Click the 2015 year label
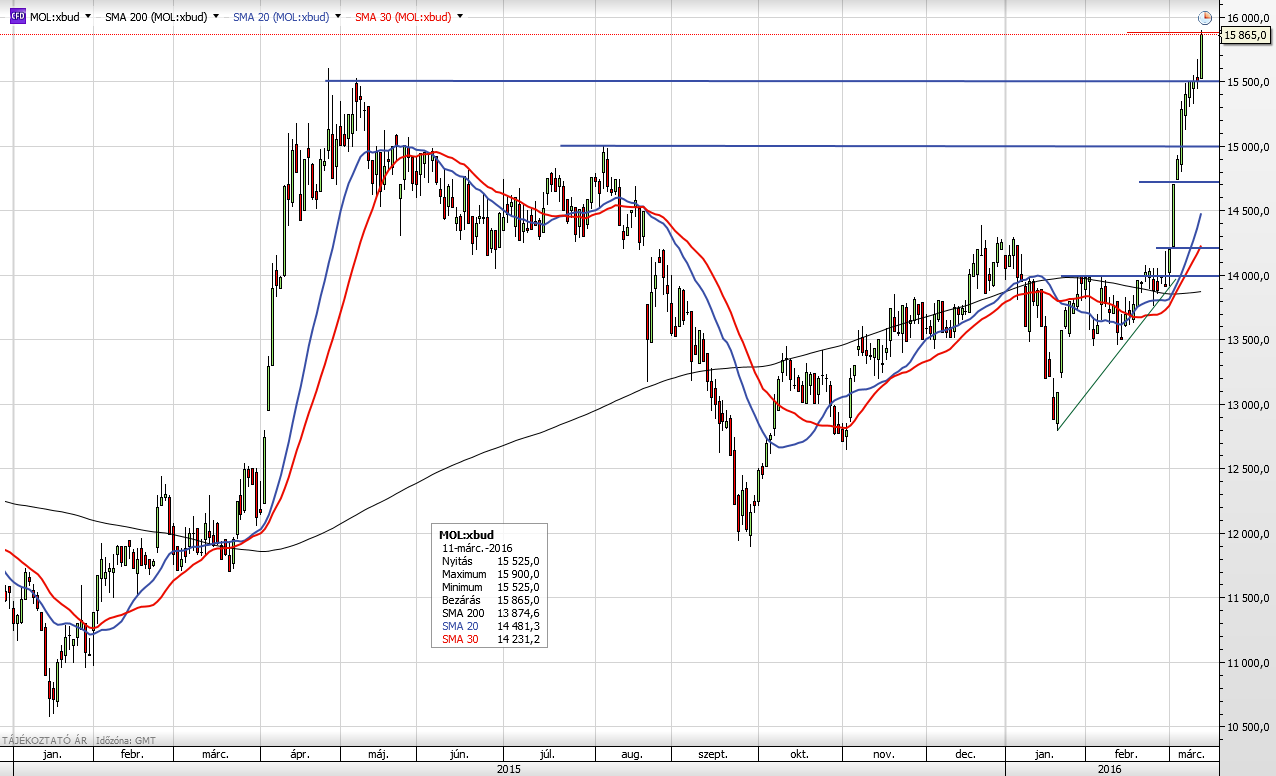The height and width of the screenshot is (776, 1276). click(x=508, y=769)
